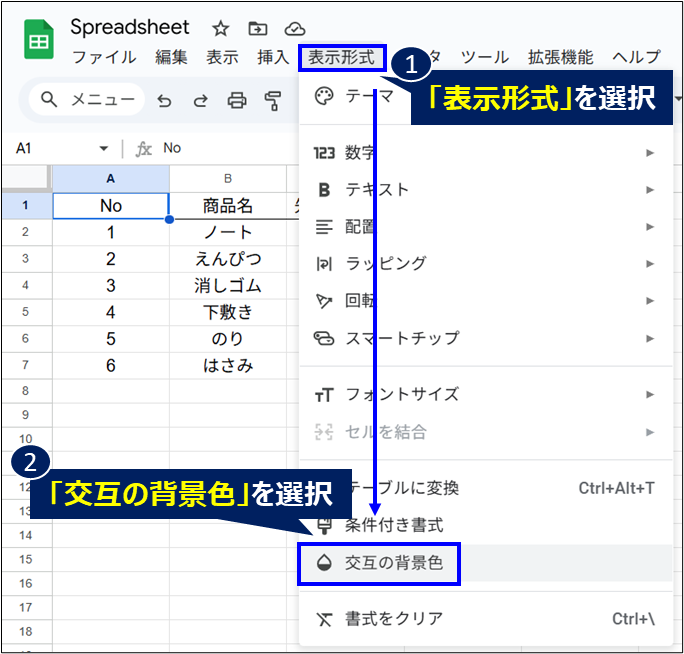Select cell containing えんぴつ
The height and width of the screenshot is (654, 684).
tap(228, 259)
